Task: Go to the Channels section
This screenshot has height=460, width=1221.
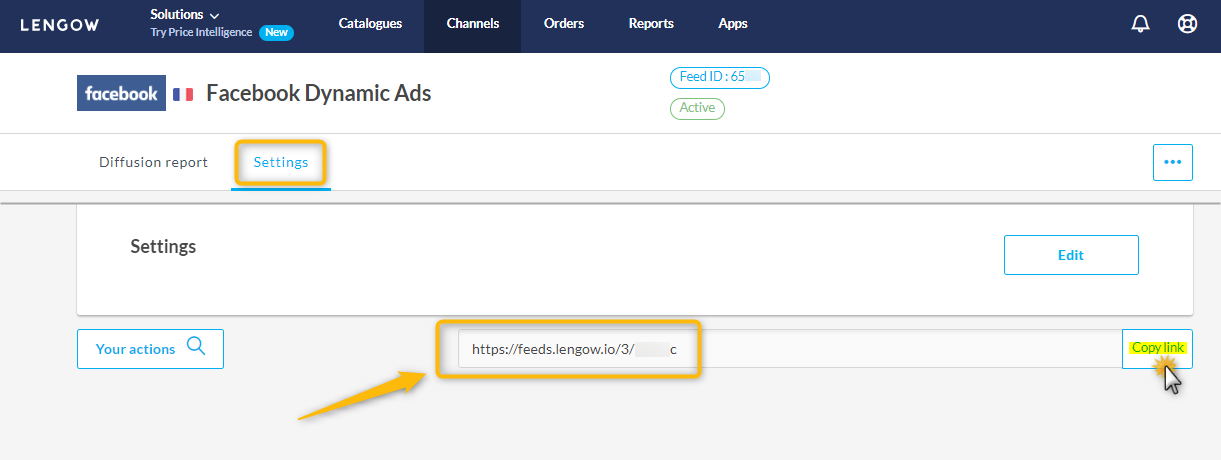Action: click(472, 24)
